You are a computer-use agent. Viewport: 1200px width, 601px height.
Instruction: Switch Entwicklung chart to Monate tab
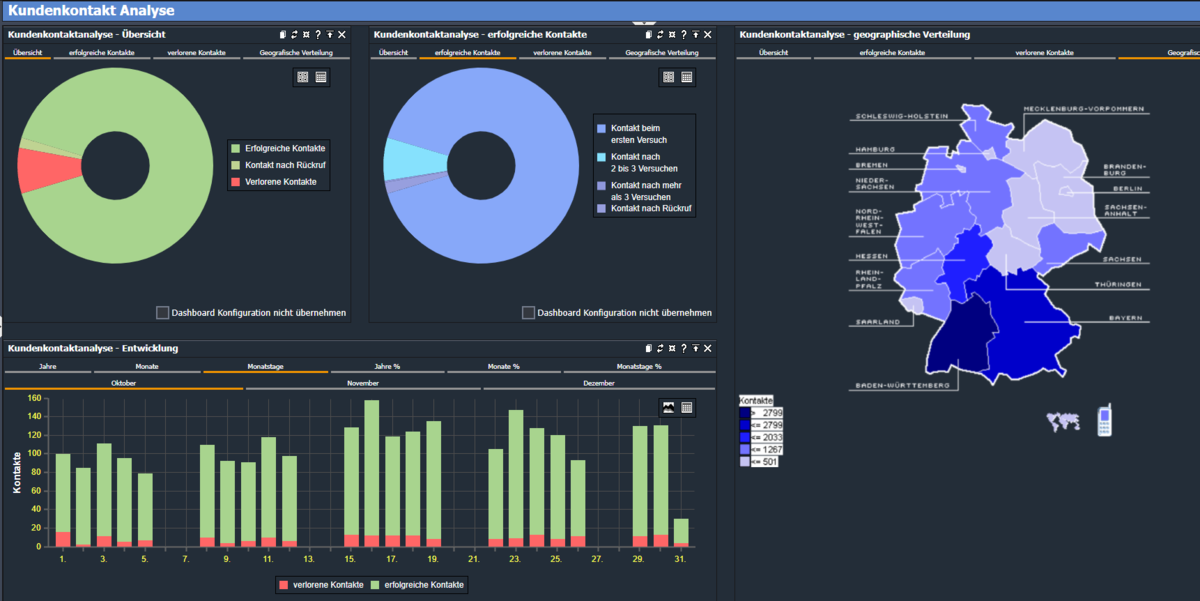click(147, 367)
